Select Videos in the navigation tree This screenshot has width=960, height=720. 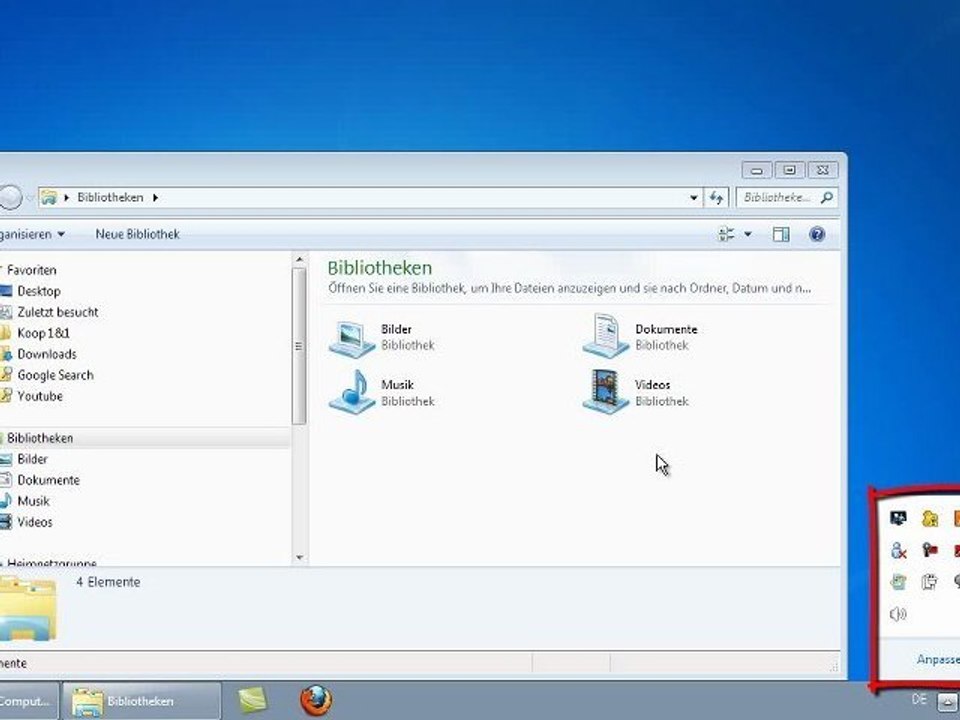pos(35,522)
